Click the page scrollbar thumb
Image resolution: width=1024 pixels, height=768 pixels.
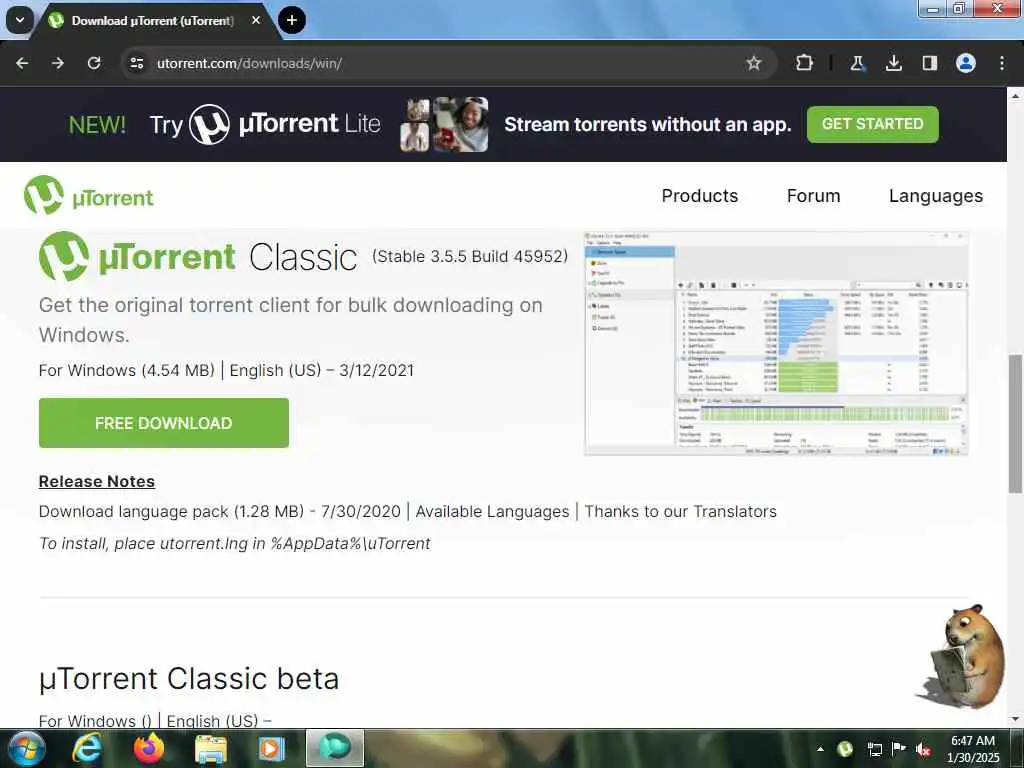tap(1015, 424)
